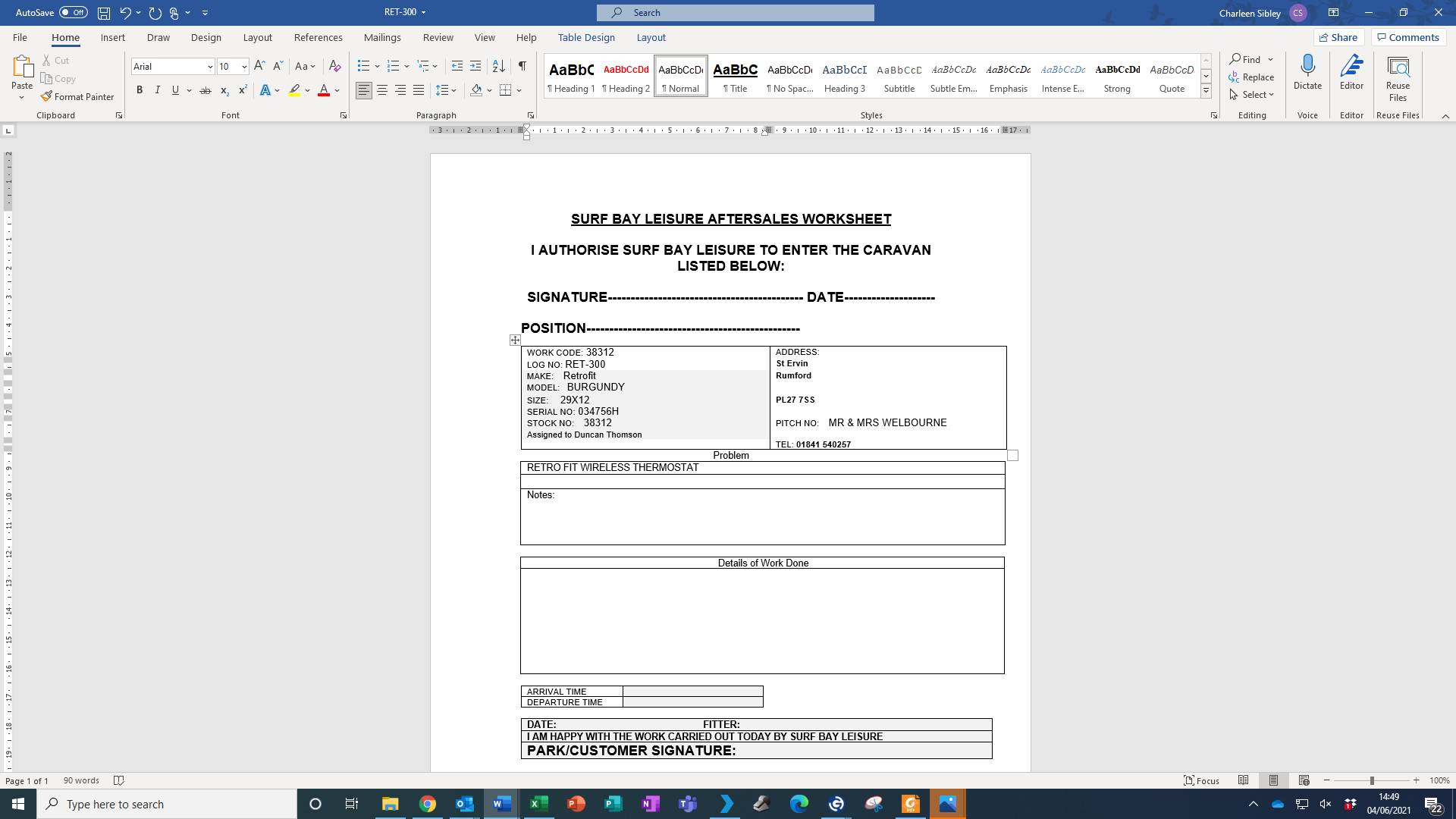Center align text in the Paragraph group
Screen dimensions: 1456x819
(382, 90)
